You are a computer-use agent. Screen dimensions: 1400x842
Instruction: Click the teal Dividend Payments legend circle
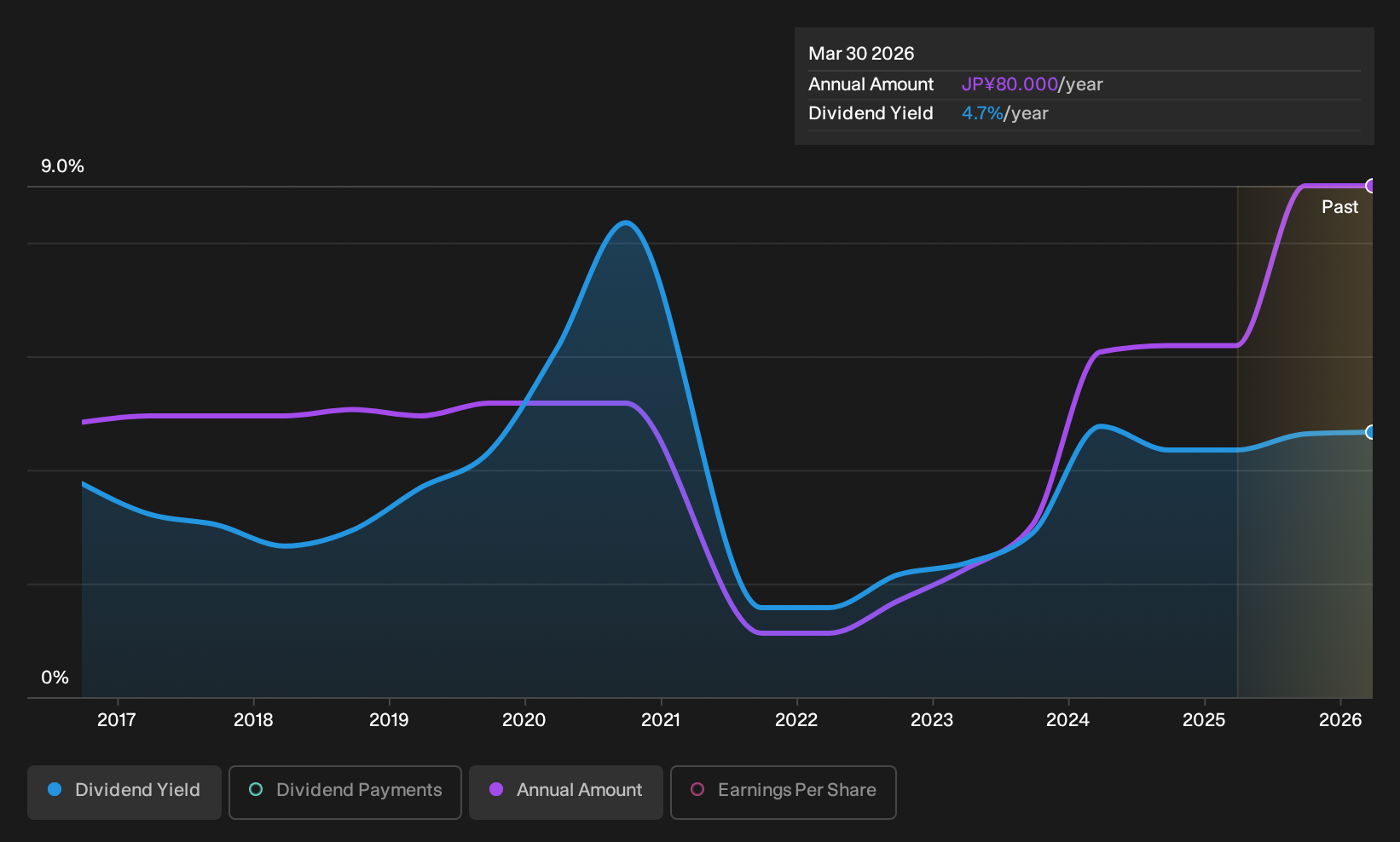pyautogui.click(x=256, y=790)
